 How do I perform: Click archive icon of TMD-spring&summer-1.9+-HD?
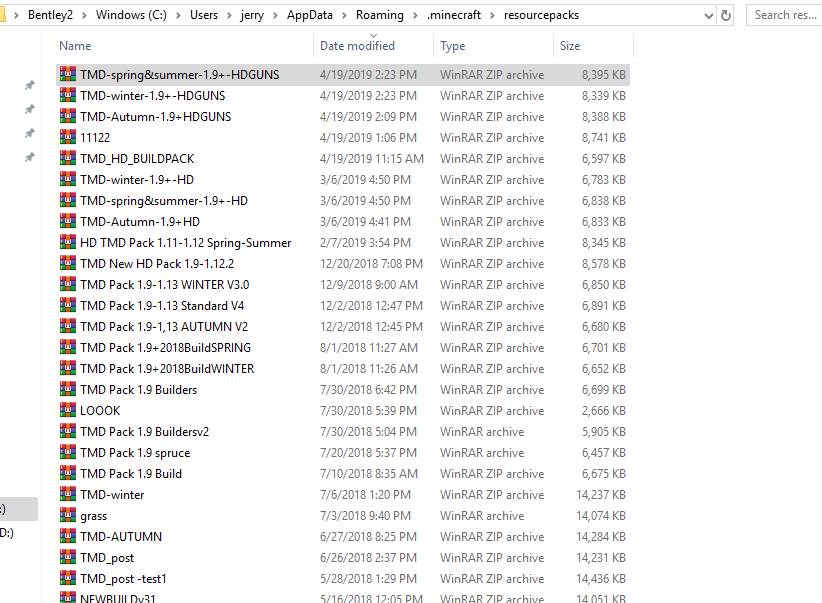click(x=68, y=200)
